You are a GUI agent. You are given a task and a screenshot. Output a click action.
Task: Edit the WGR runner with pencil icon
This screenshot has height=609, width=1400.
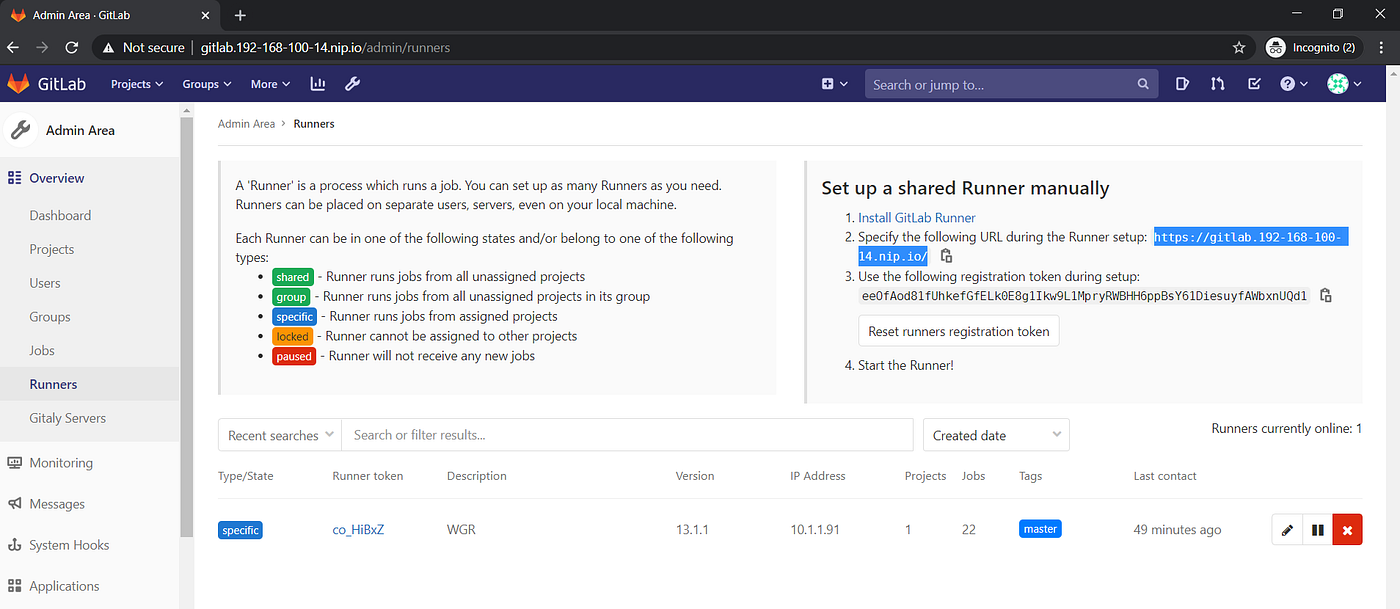point(1287,530)
